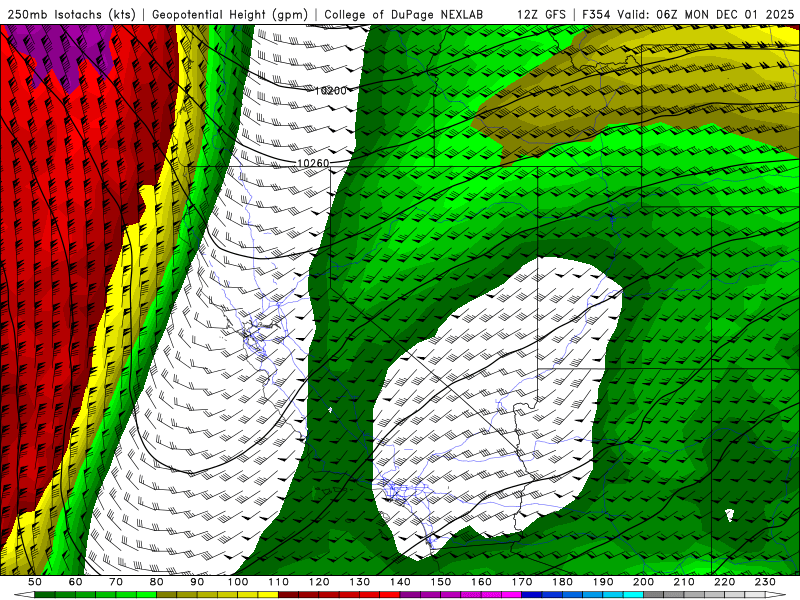Click the 80 tick label on the colorbar
This screenshot has height=600, width=800.
point(157,582)
